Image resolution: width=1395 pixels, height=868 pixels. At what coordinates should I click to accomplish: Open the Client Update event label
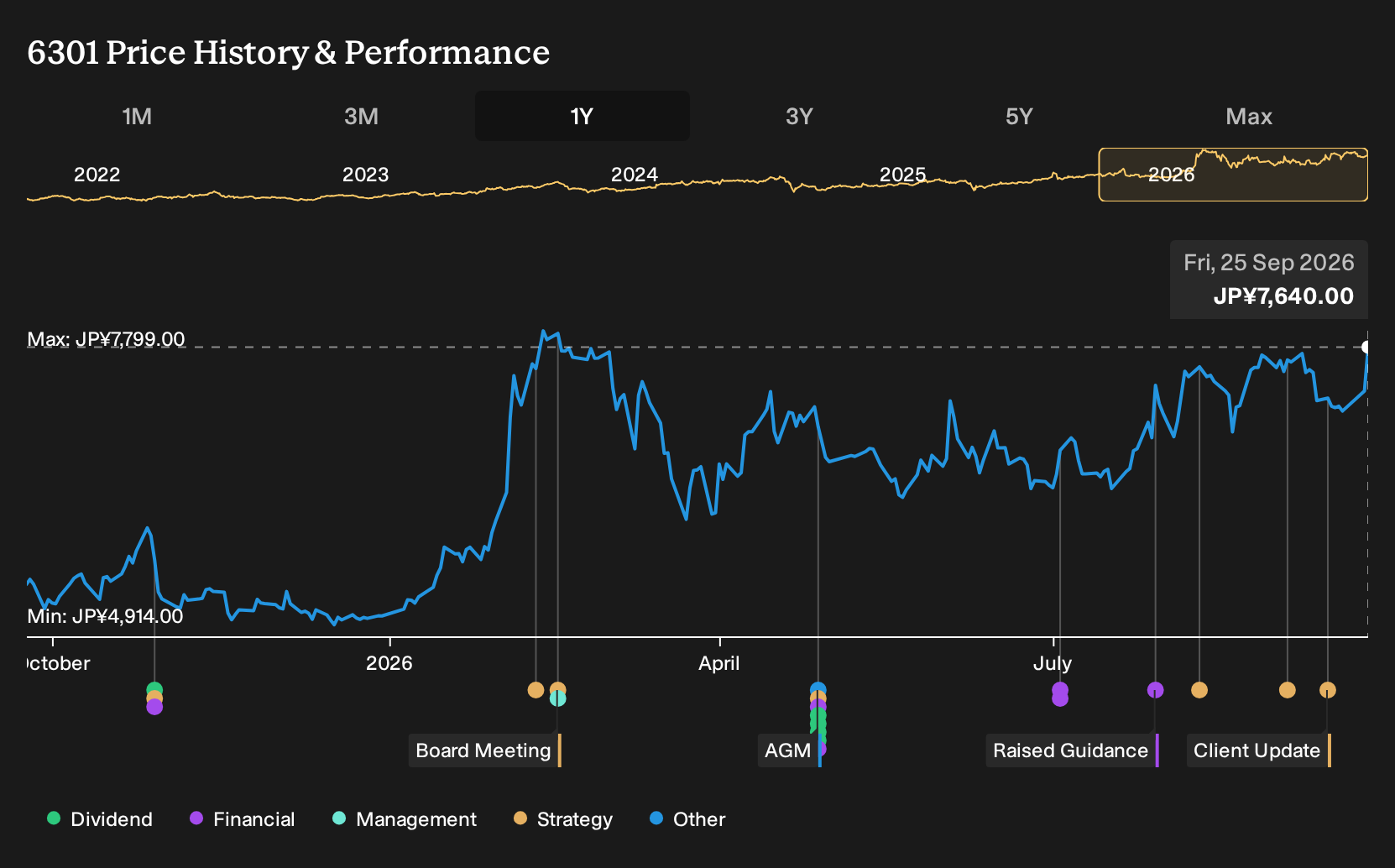(x=1258, y=750)
